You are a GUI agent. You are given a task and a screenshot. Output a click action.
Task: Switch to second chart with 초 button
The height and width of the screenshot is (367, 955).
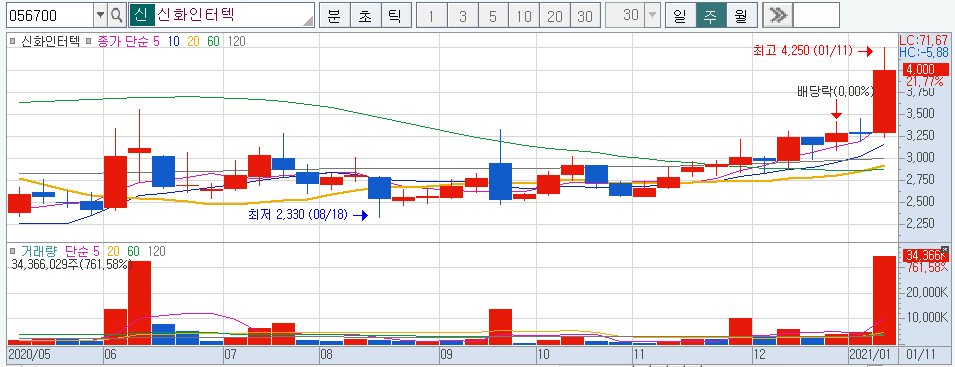pos(365,16)
